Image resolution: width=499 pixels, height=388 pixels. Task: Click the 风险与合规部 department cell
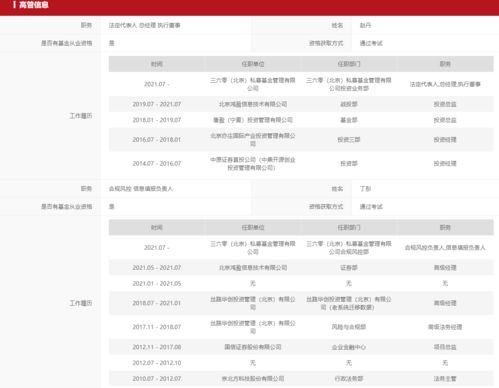(x=349, y=327)
